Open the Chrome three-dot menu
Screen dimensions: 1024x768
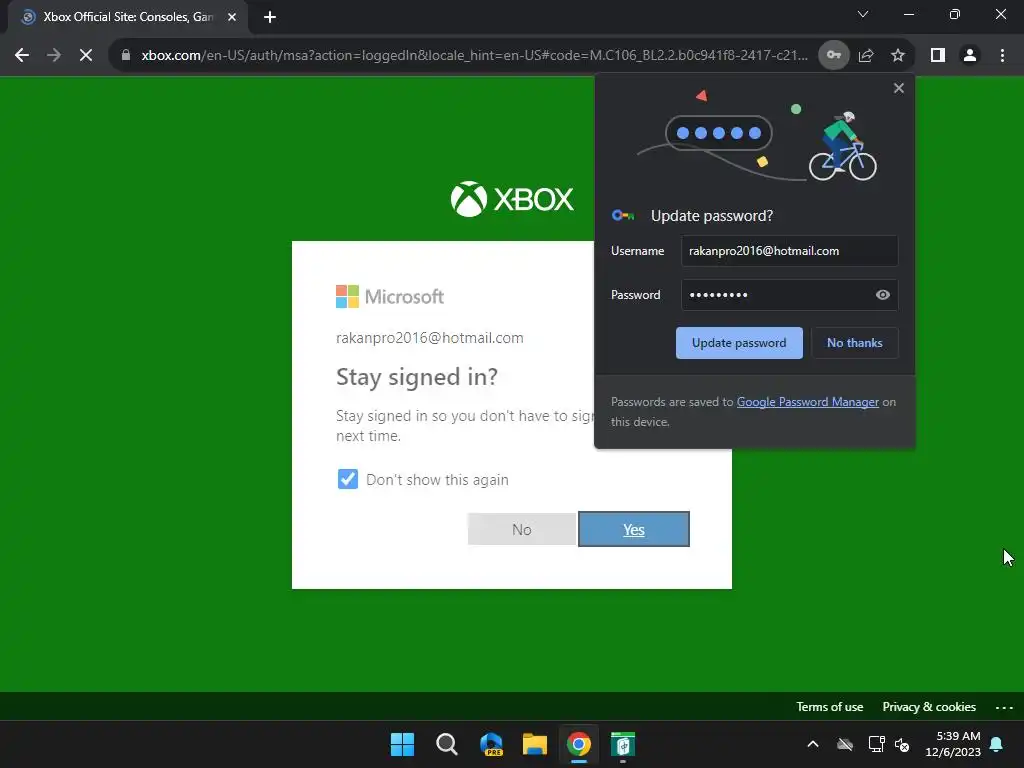pyautogui.click(x=1002, y=56)
